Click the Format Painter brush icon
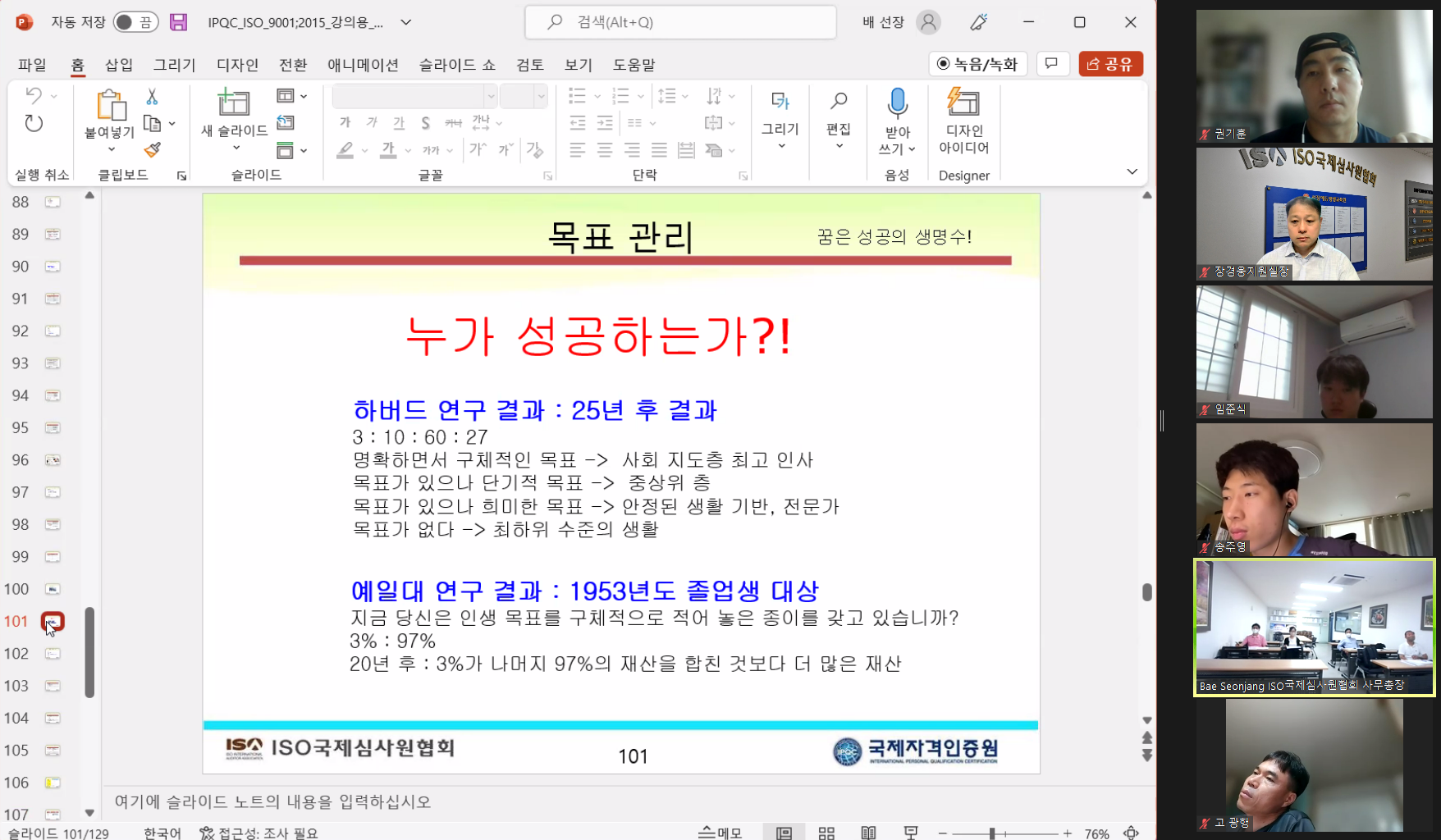The height and width of the screenshot is (840, 1441). [x=152, y=149]
